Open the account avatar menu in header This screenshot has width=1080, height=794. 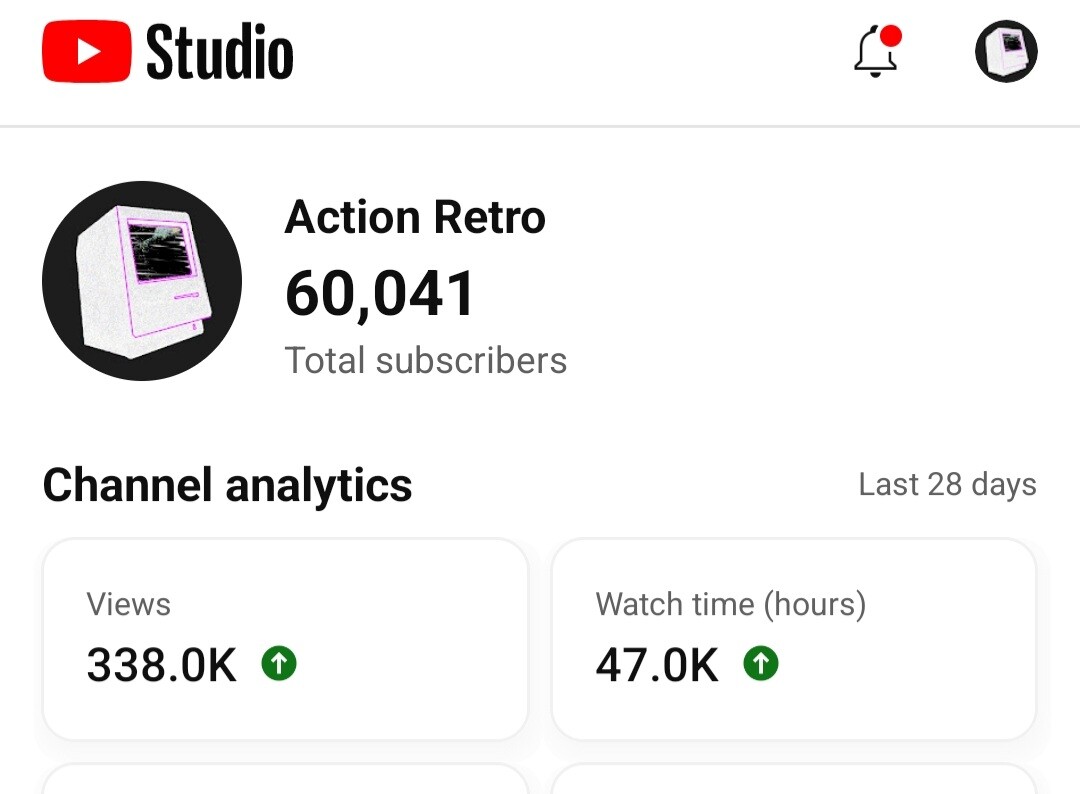click(1006, 51)
